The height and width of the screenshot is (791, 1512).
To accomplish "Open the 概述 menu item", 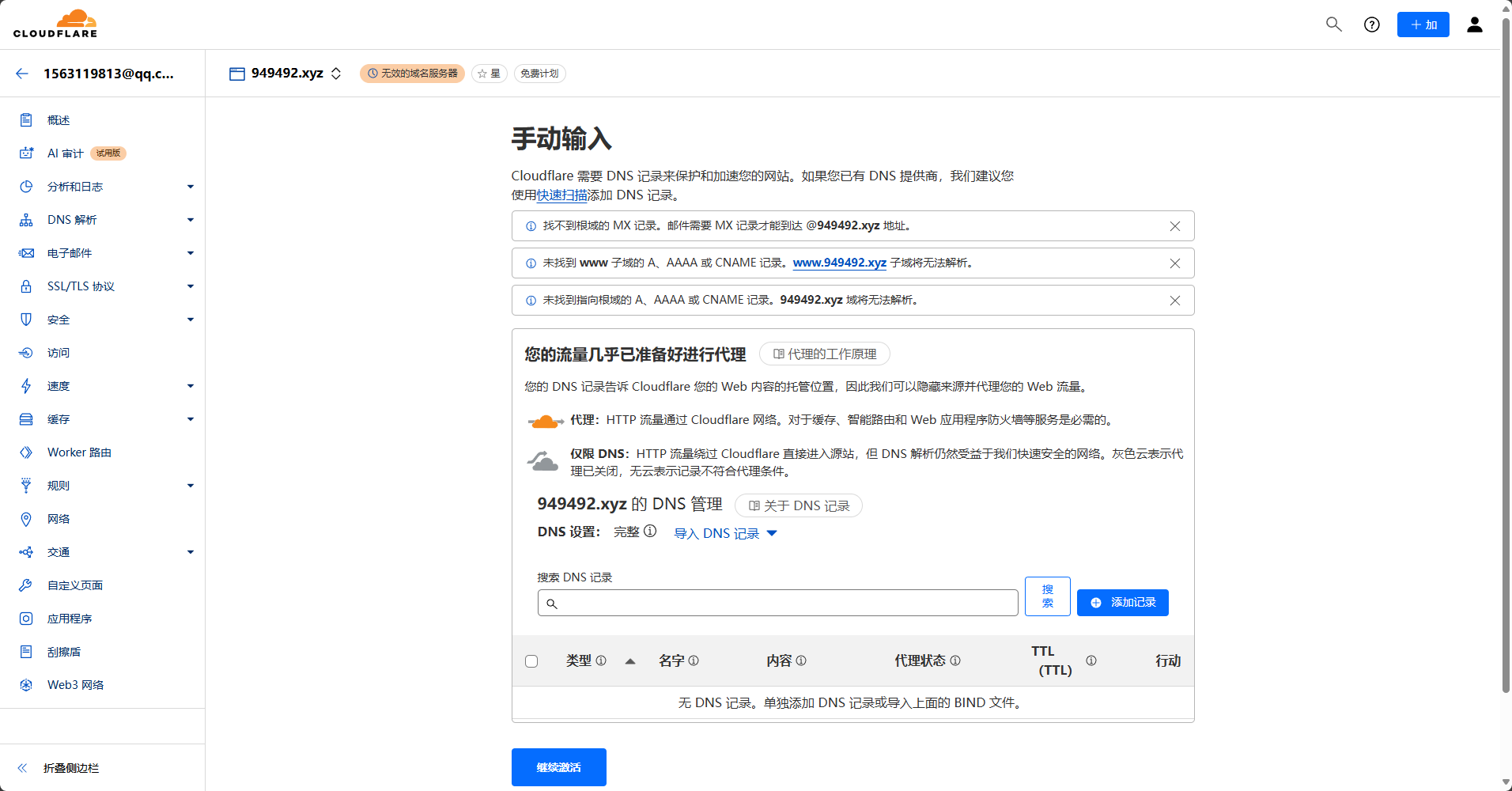I will click(x=59, y=120).
